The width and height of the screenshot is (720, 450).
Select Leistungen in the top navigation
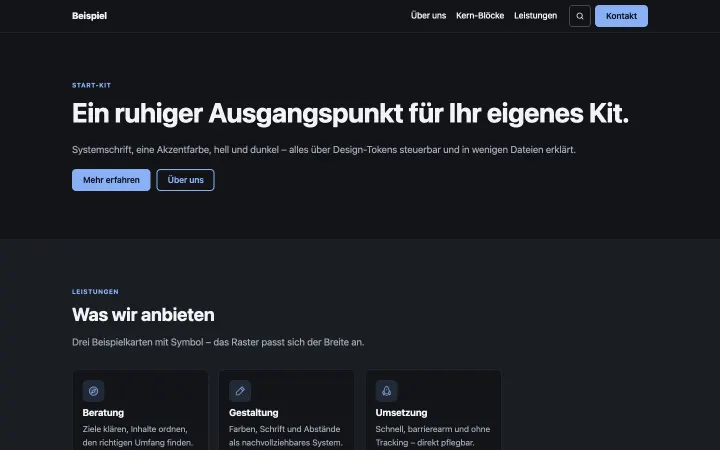coord(535,16)
